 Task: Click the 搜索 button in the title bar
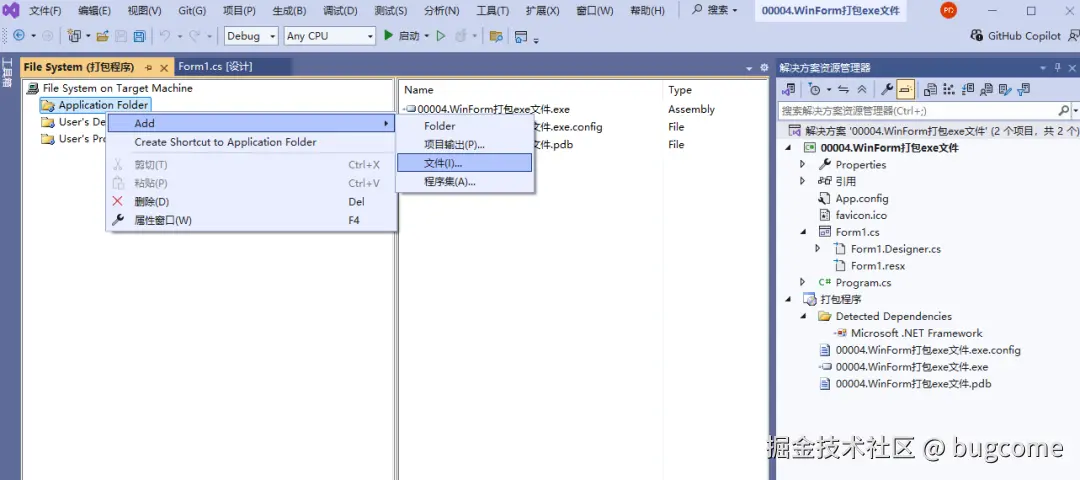point(714,10)
